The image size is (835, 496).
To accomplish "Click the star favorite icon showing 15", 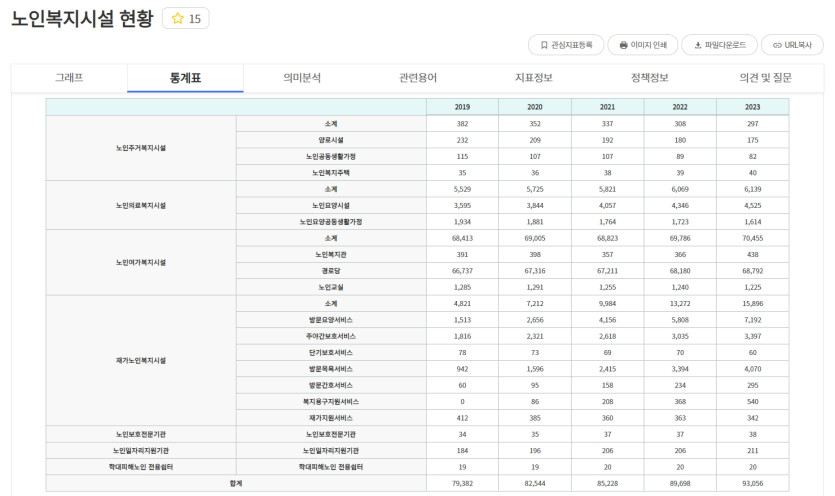I will coord(185,19).
